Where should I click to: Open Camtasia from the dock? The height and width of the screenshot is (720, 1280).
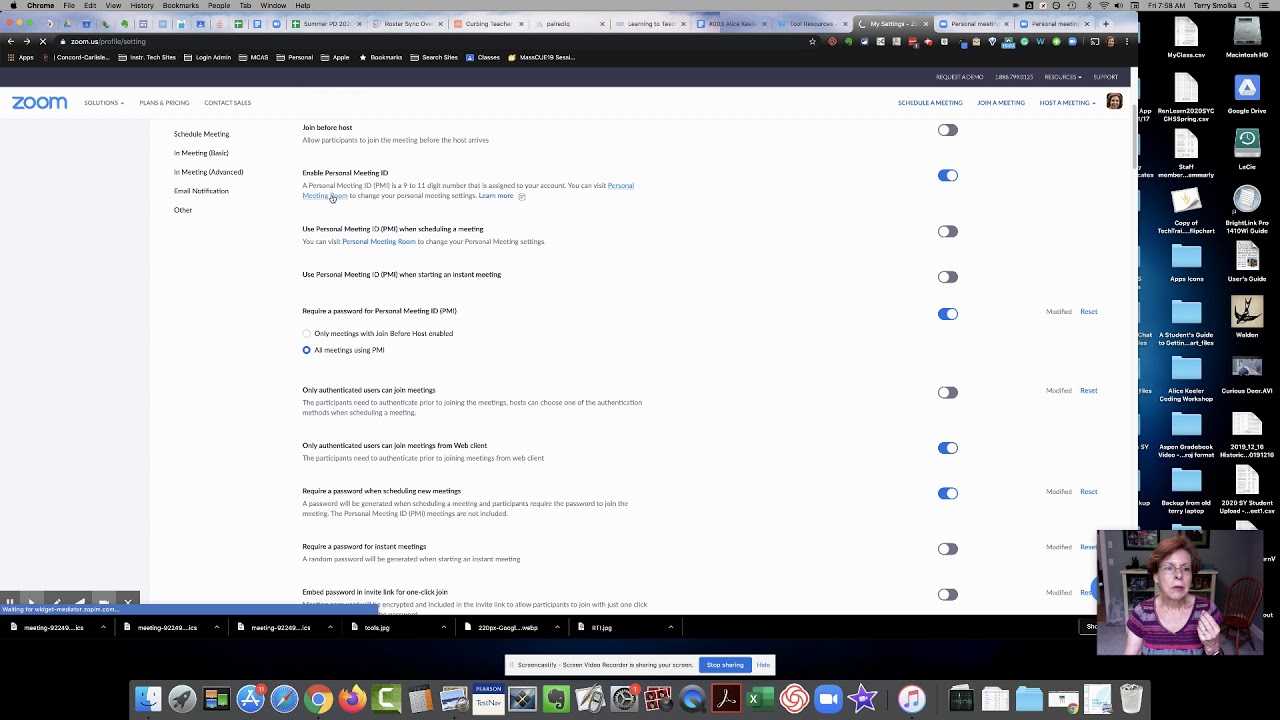point(386,698)
